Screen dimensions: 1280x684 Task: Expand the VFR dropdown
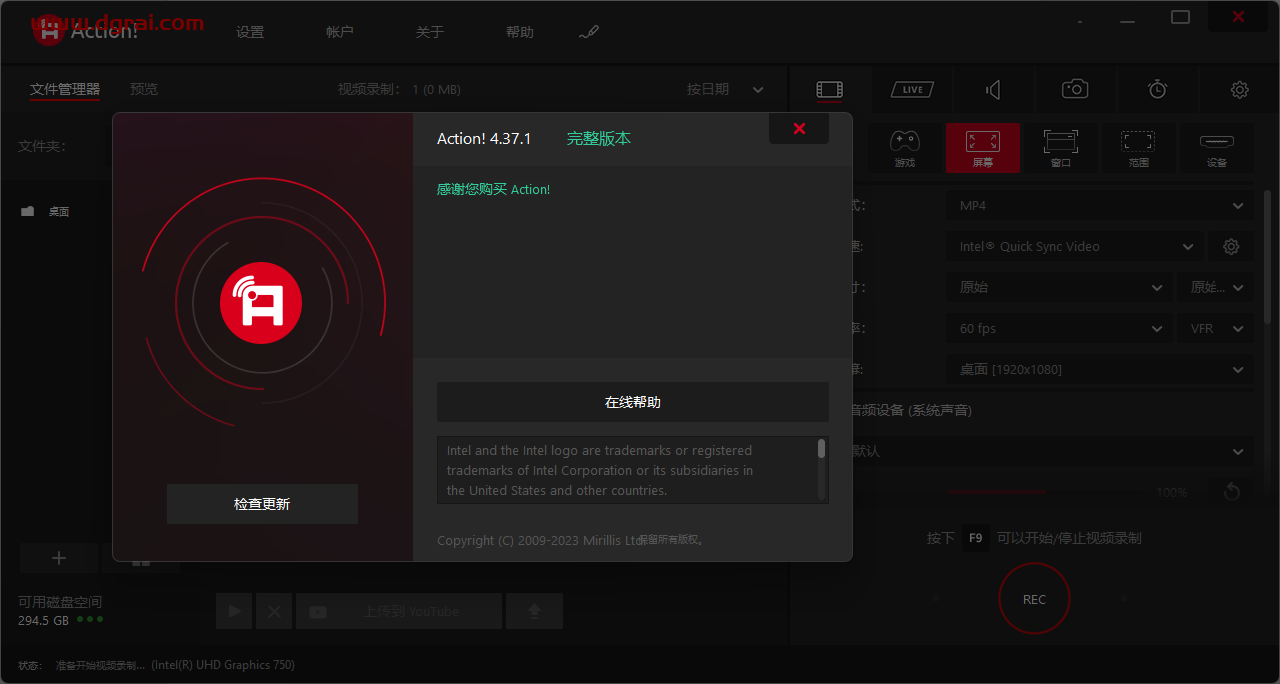(x=1215, y=329)
